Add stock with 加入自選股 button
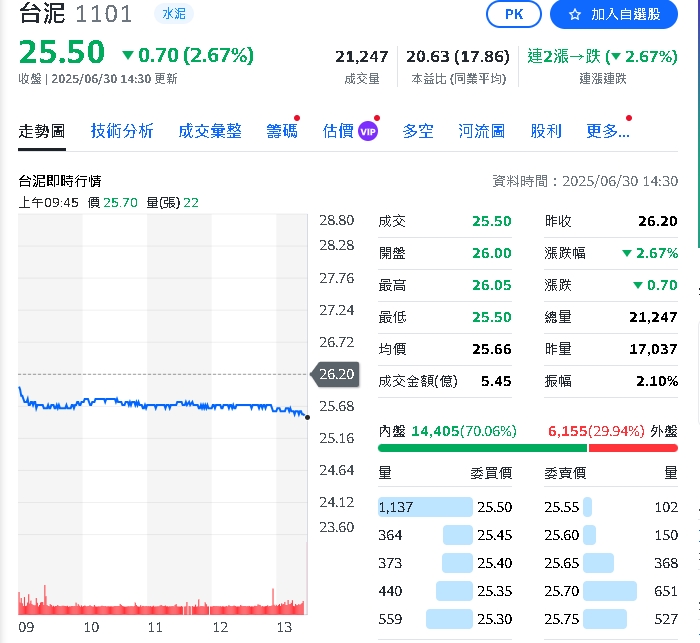 614,14
